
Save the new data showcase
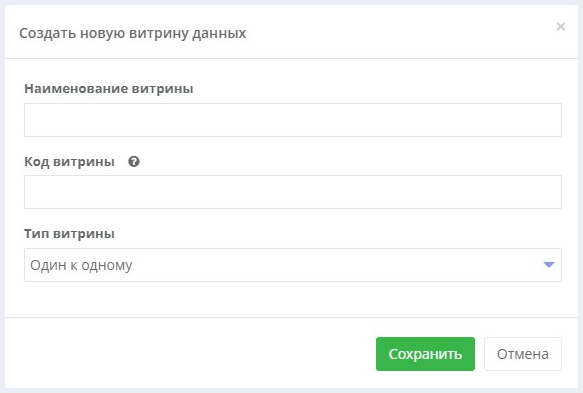click(x=425, y=354)
